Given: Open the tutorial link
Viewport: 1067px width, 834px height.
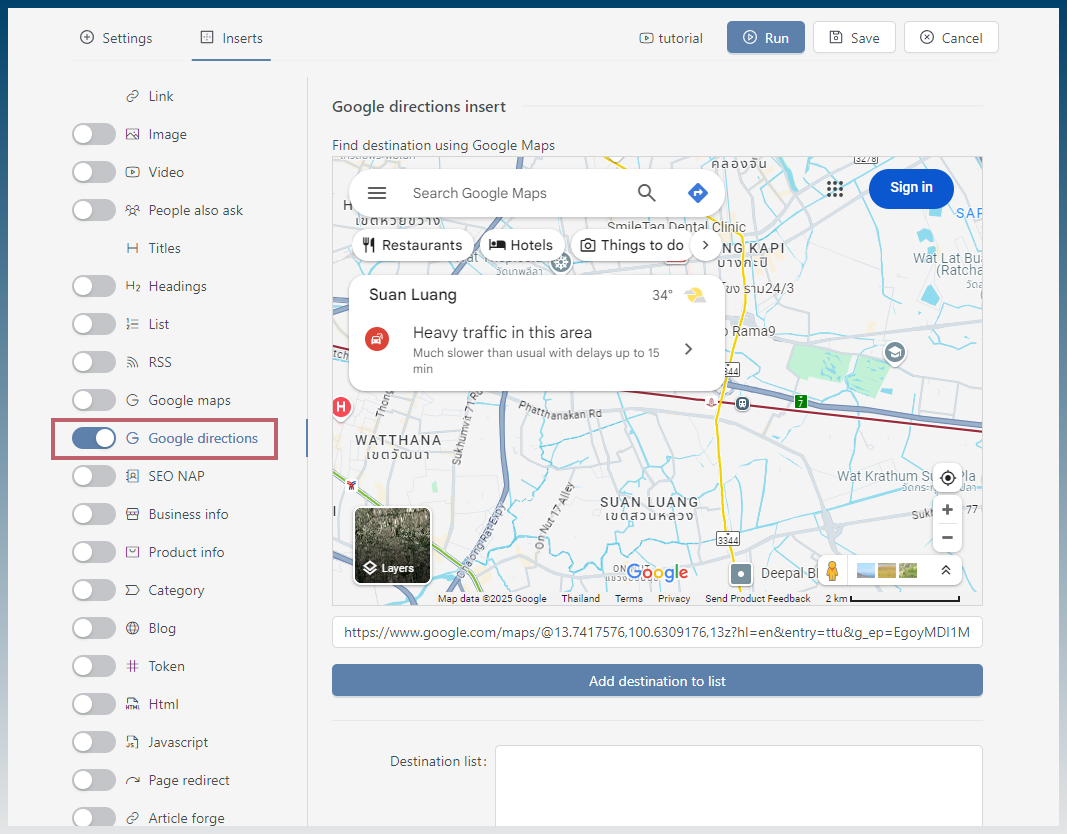Looking at the screenshot, I should click(x=671, y=38).
